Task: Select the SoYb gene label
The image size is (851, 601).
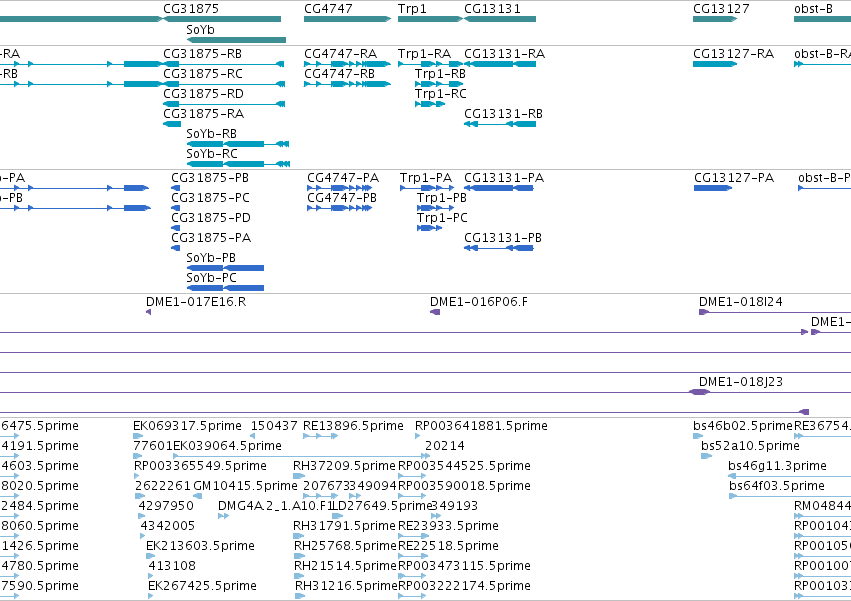Action: (200, 29)
